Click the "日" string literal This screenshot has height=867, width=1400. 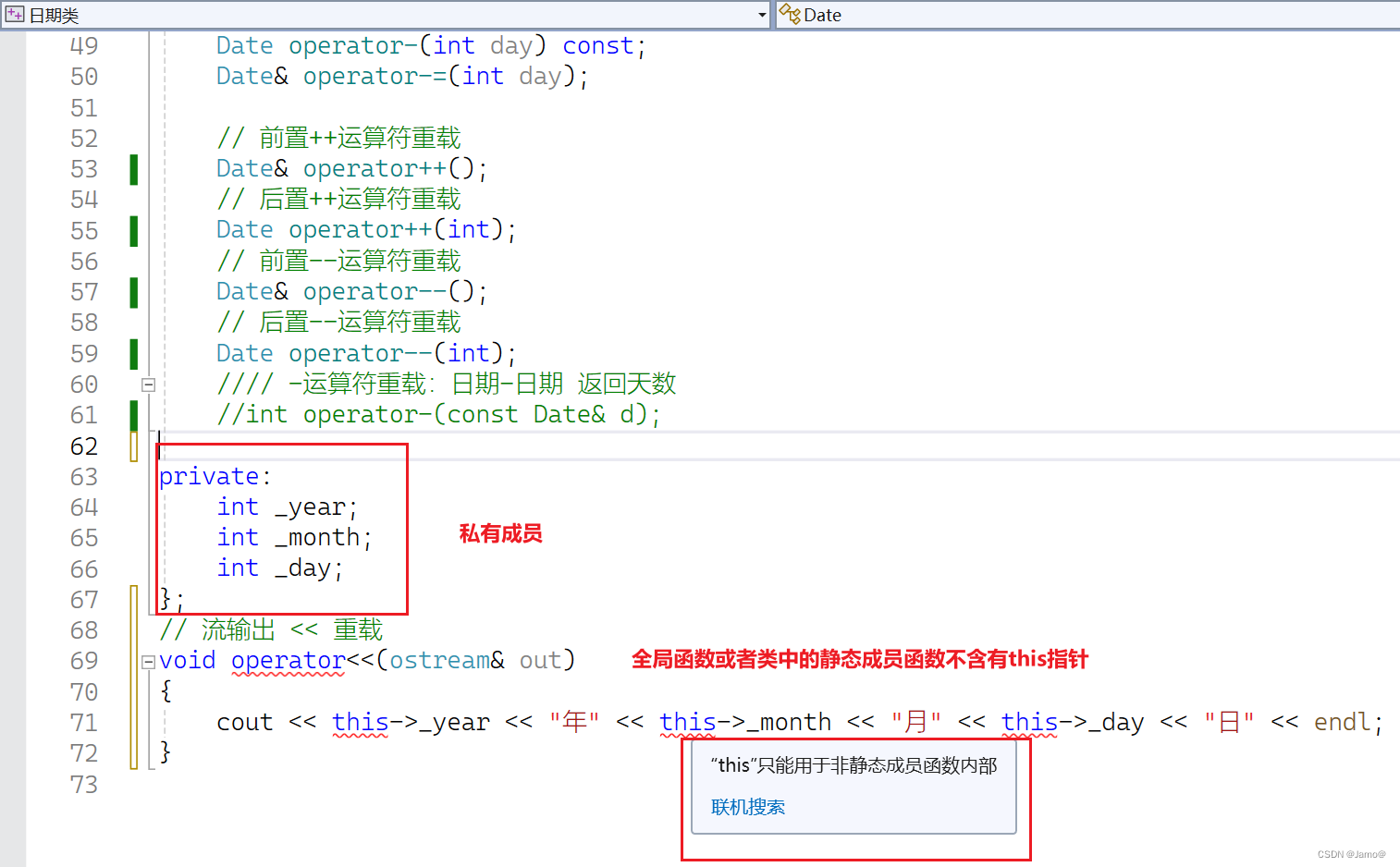tap(1229, 722)
